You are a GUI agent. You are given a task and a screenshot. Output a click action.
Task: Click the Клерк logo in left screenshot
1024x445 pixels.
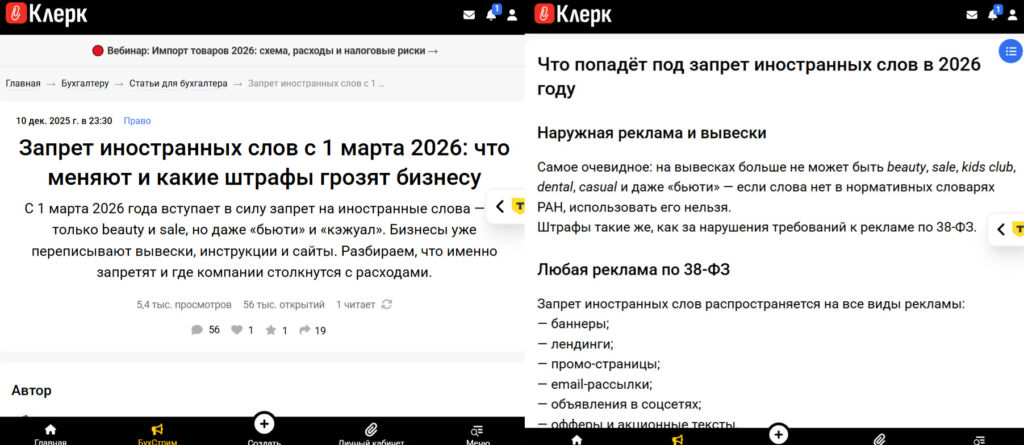click(x=46, y=14)
